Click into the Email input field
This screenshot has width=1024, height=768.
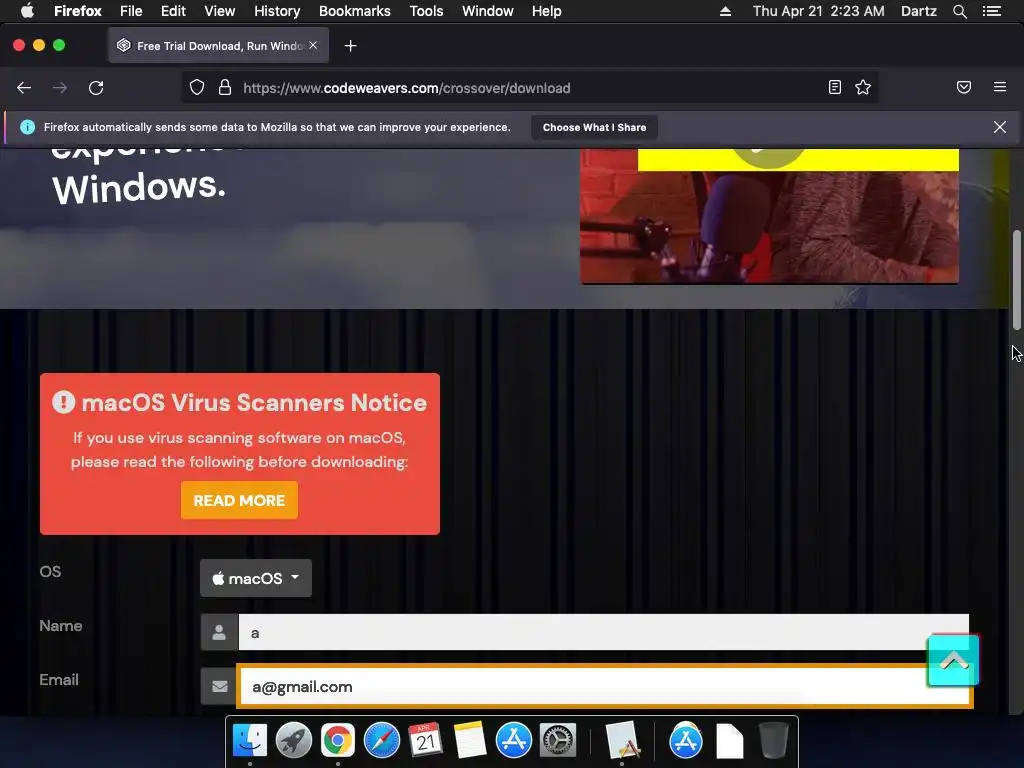(605, 686)
